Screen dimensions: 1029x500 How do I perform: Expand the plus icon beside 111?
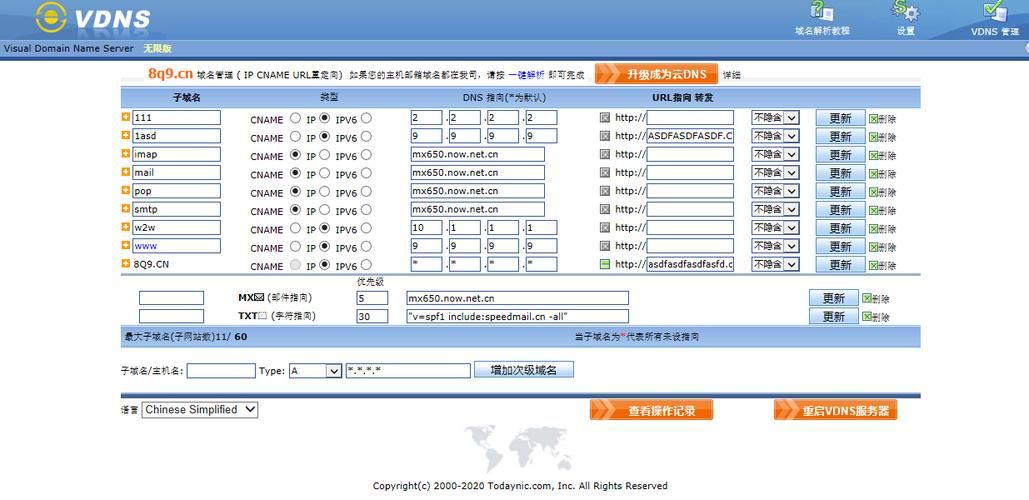[x=126, y=117]
